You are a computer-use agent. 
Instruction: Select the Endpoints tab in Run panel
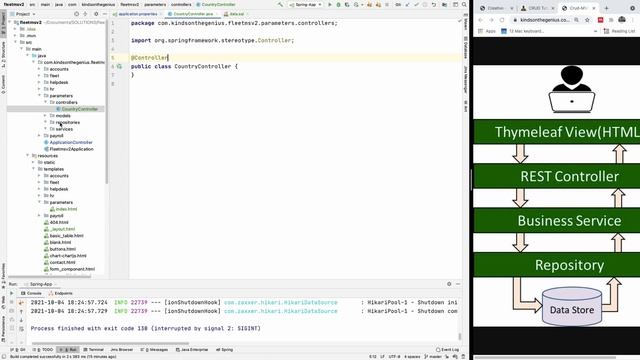pyautogui.click(x=60, y=293)
